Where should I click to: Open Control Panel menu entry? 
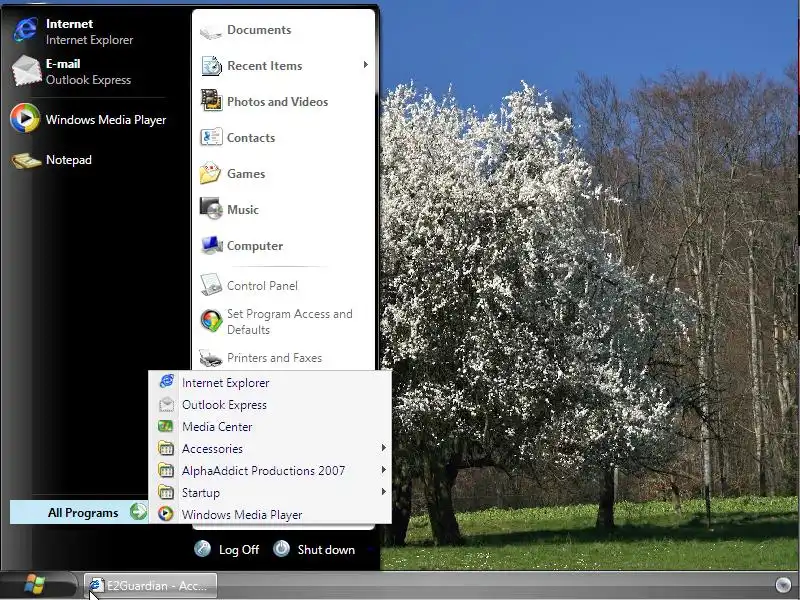pyautogui.click(x=262, y=286)
